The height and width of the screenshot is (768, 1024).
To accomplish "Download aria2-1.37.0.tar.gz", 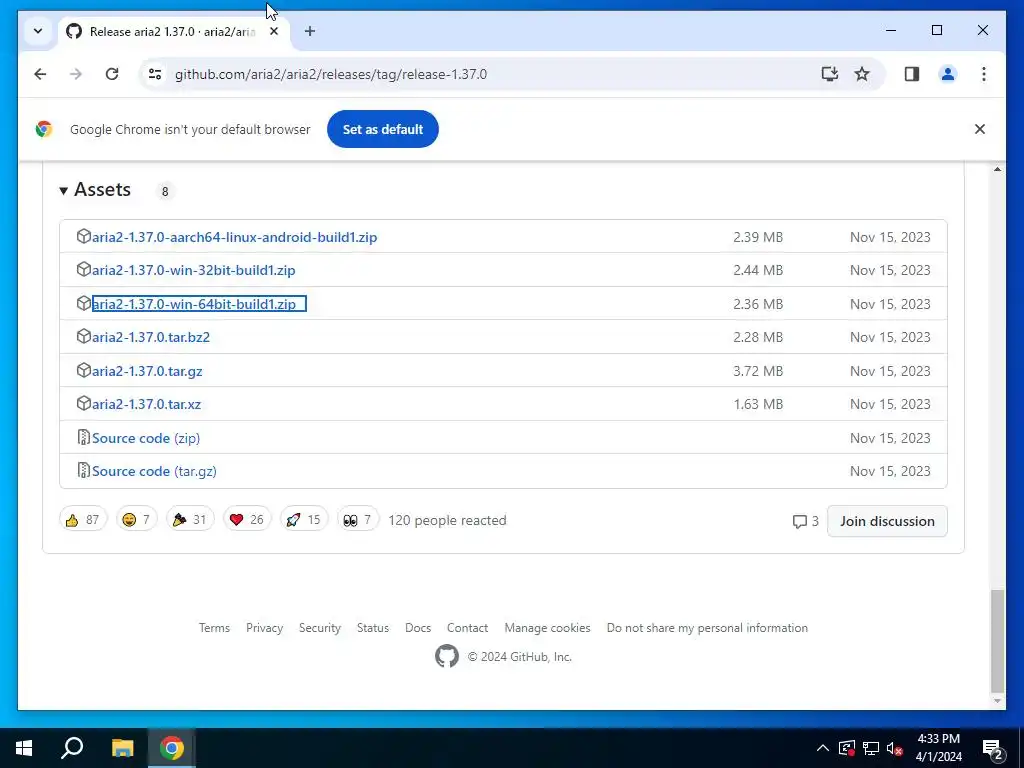I will pos(147,371).
